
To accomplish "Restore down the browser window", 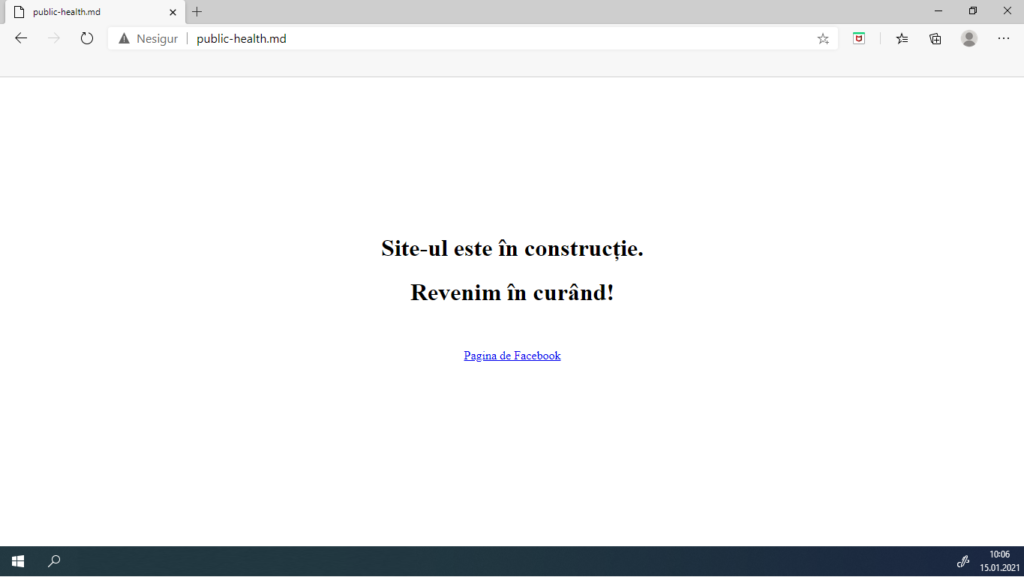I will click(x=972, y=11).
